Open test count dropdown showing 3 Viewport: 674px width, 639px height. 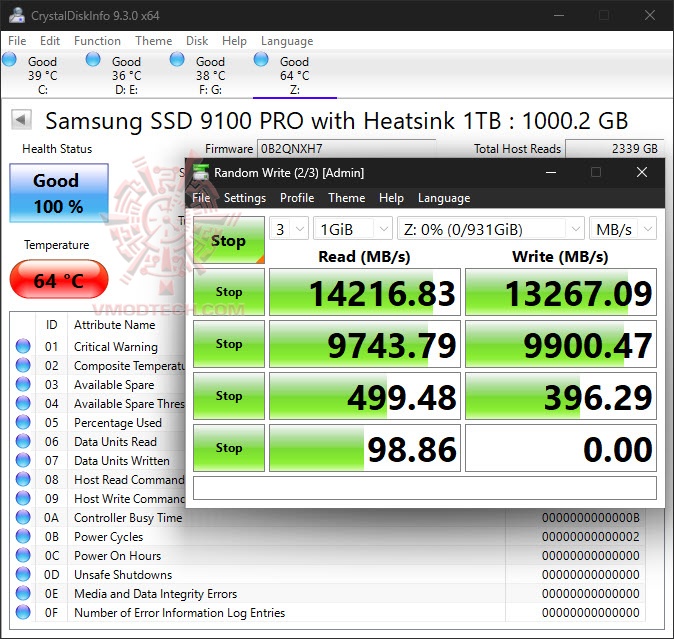(289, 229)
